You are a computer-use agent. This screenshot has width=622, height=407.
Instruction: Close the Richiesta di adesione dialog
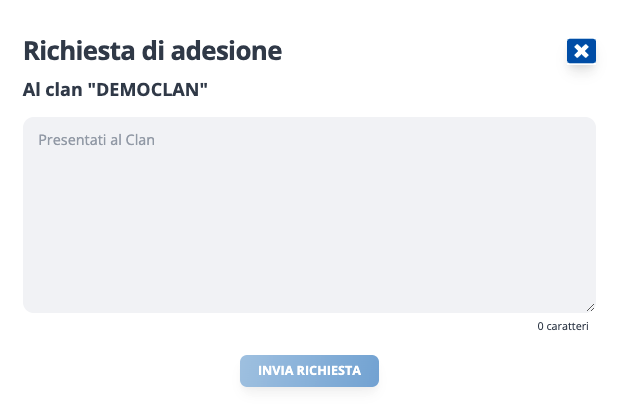tap(581, 51)
